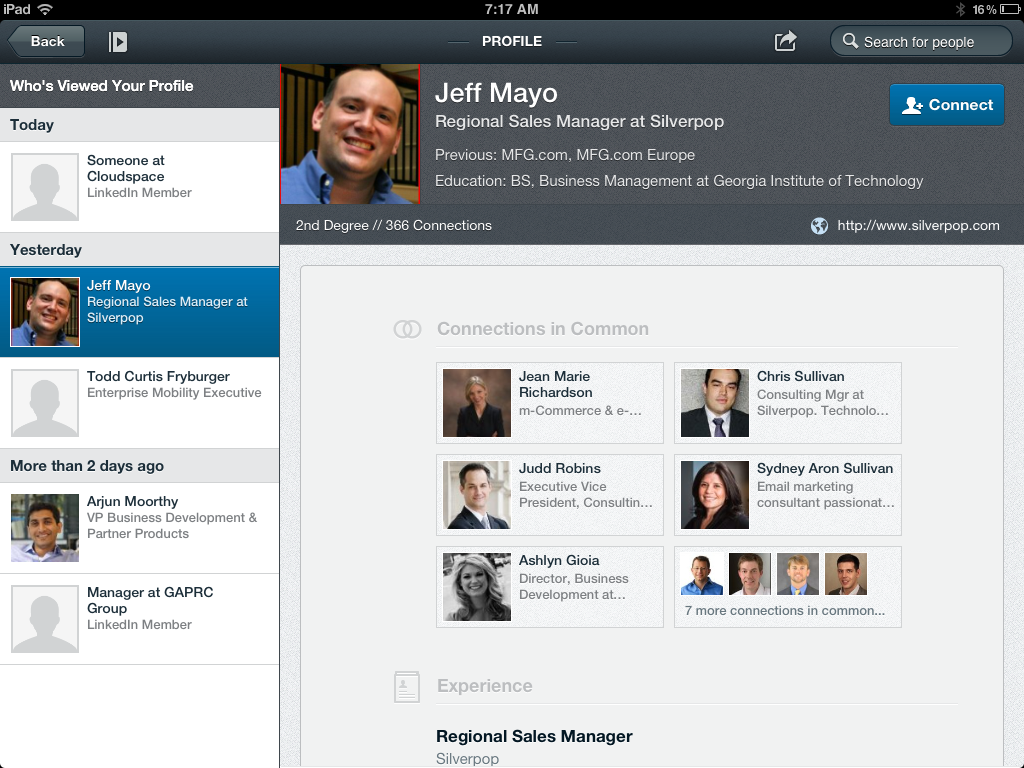This screenshot has width=1024, height=768.
Task: Click the 7:17 AM clock
Action: pos(511,9)
